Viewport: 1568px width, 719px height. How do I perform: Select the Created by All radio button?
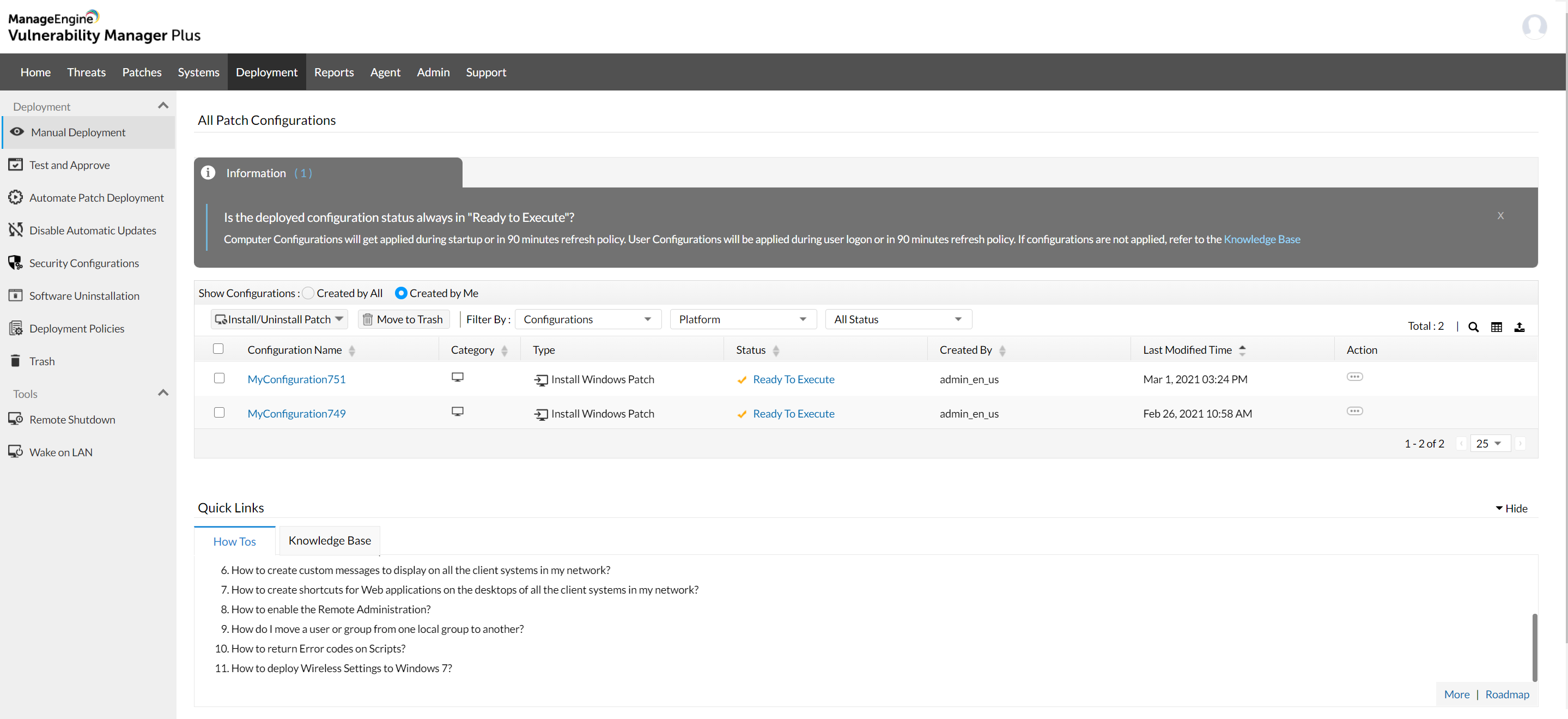308,293
